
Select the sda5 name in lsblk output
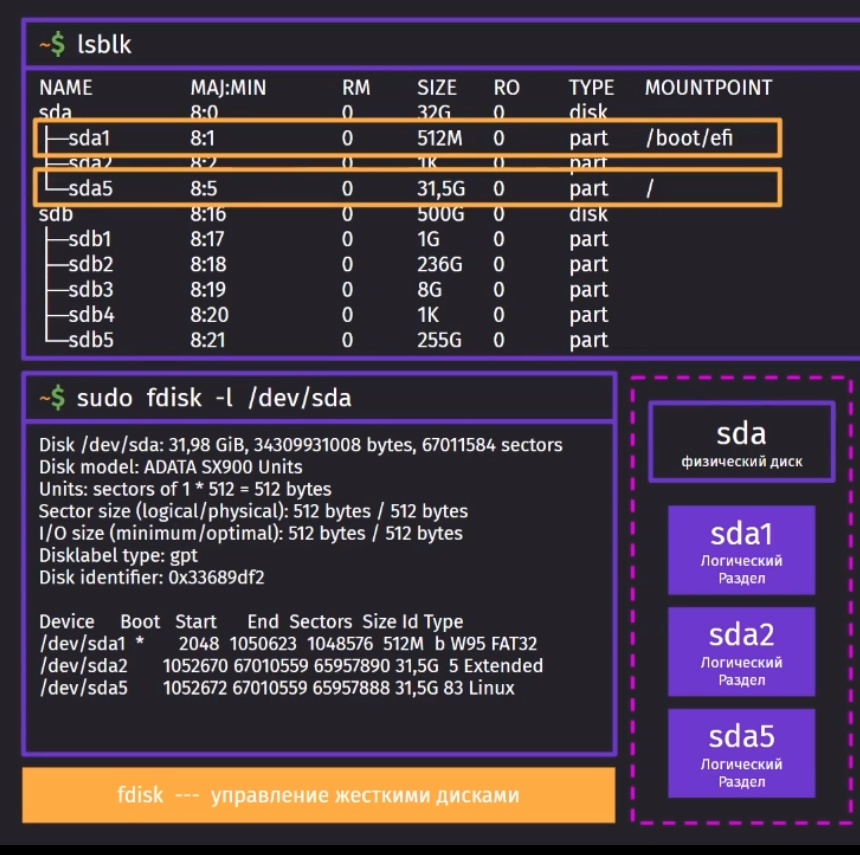point(90,189)
